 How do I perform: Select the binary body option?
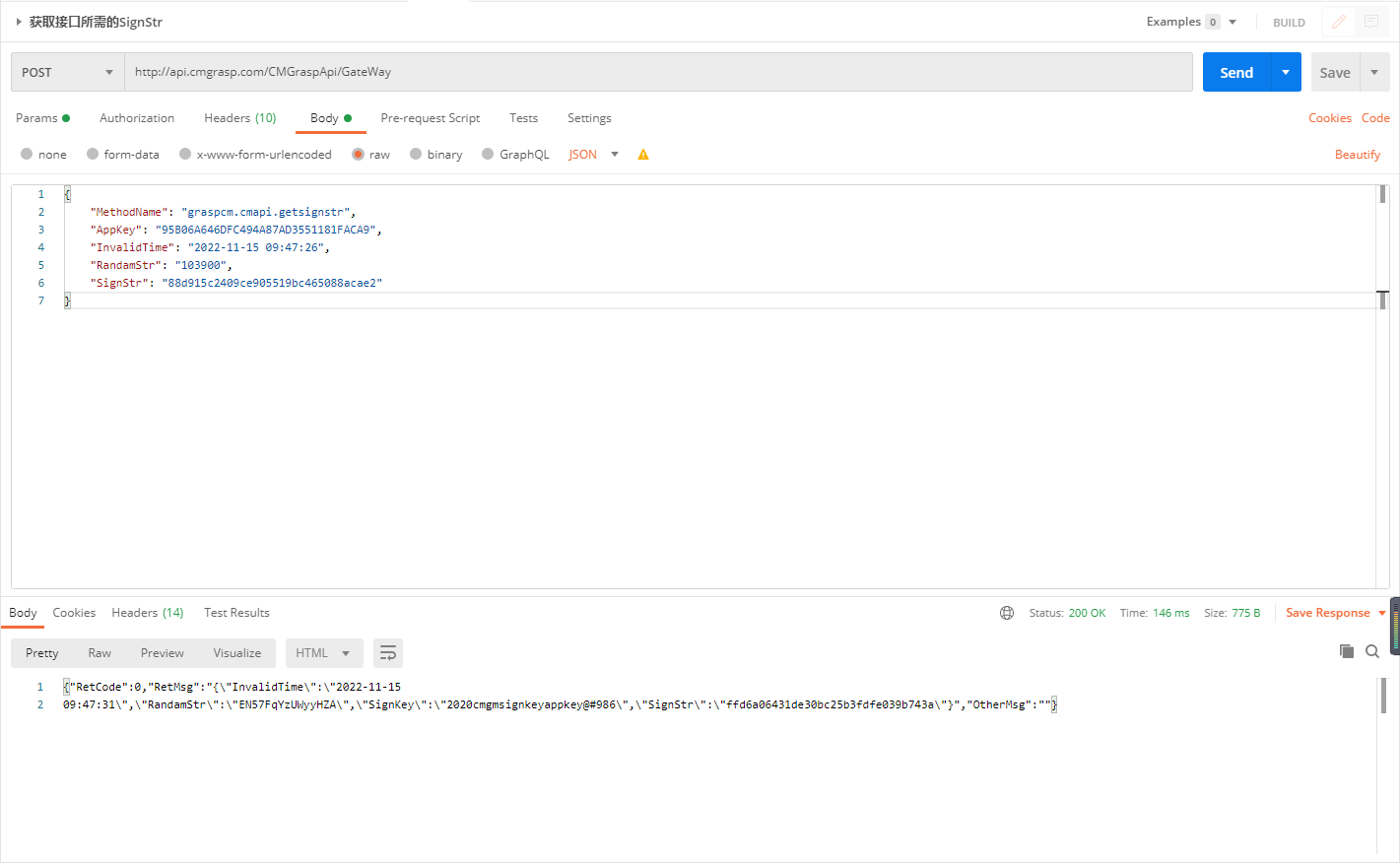[416, 155]
